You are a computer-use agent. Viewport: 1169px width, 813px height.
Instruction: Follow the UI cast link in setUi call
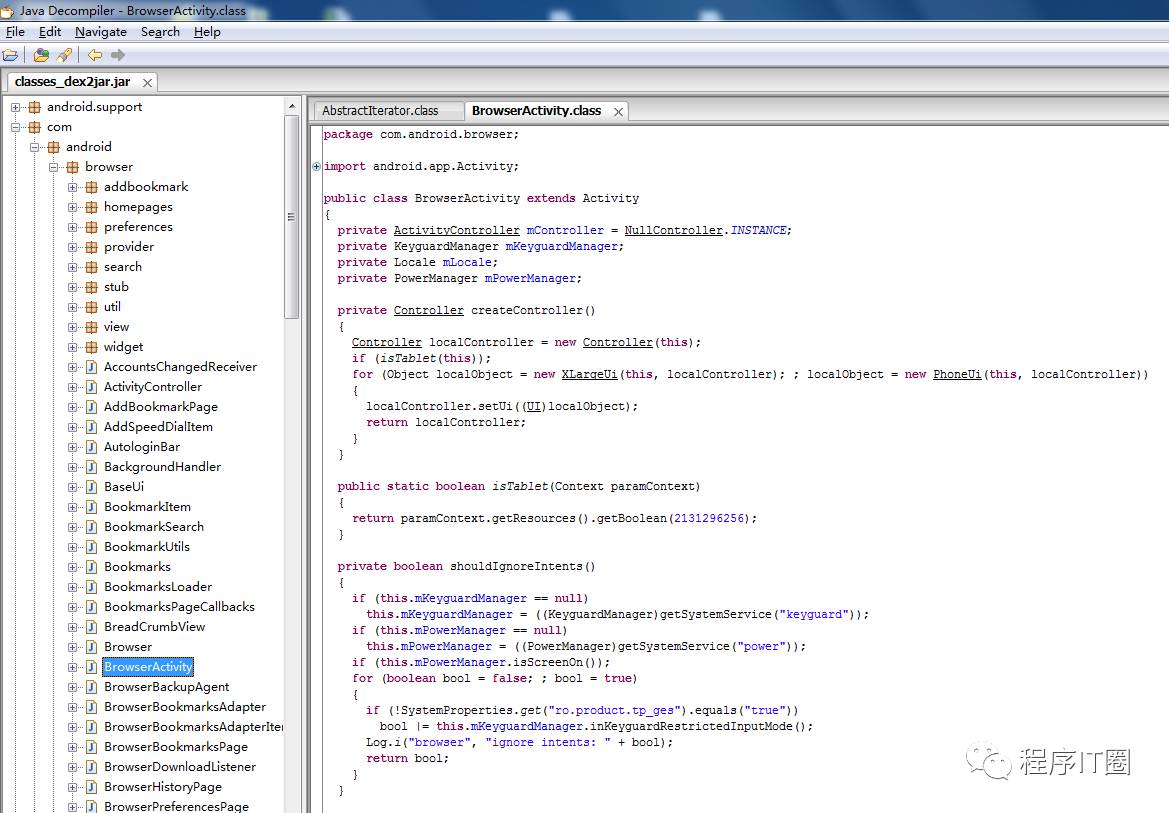[x=533, y=406]
